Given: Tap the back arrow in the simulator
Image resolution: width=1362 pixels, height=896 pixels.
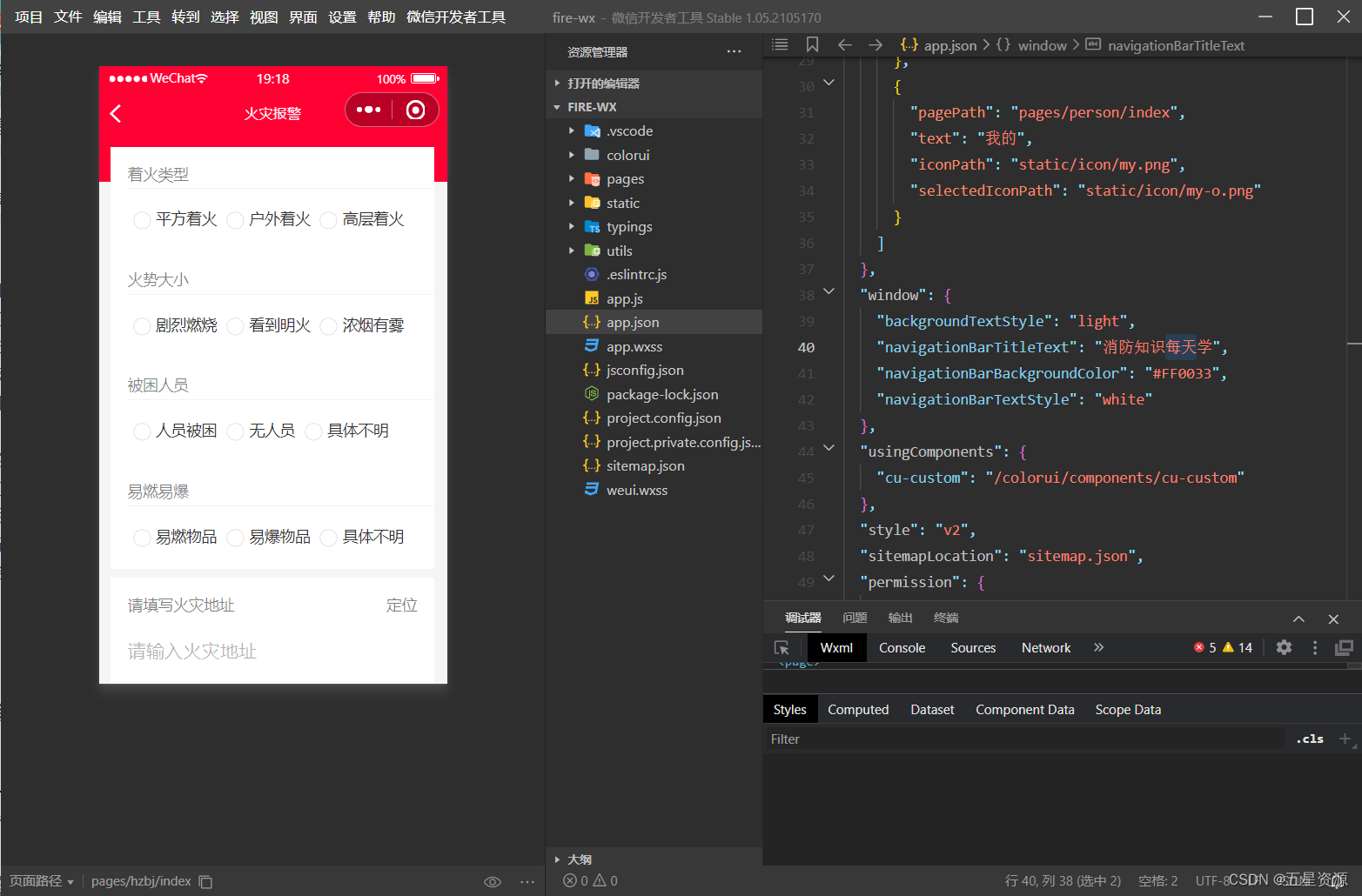Looking at the screenshot, I should tap(116, 113).
